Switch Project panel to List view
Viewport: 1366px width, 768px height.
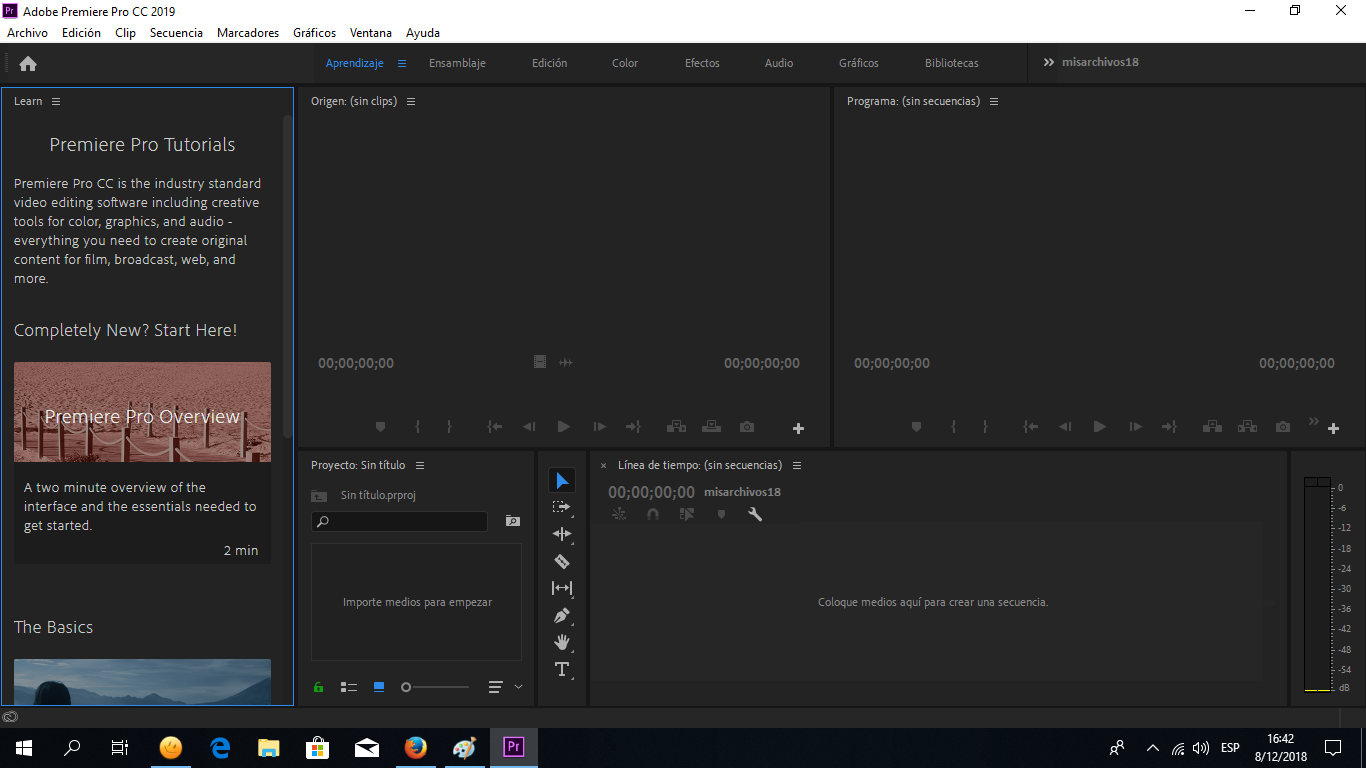349,687
